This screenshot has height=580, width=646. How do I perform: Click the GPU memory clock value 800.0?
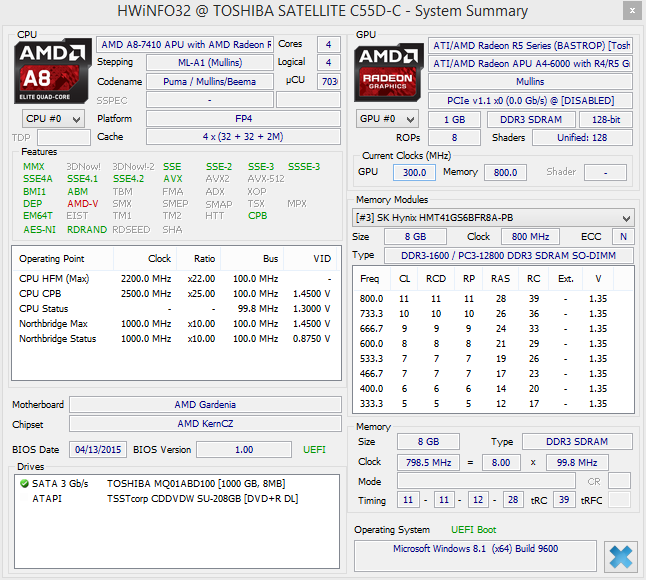(505, 172)
